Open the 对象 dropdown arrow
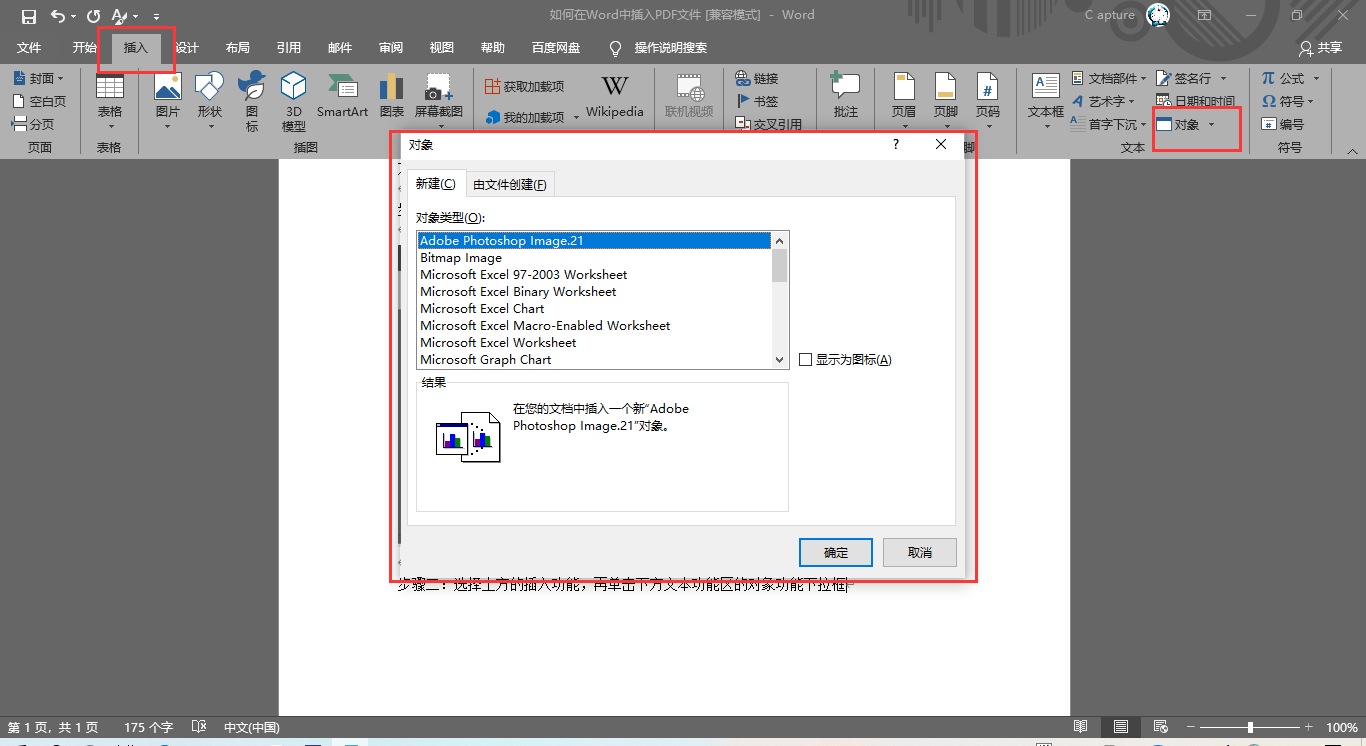The width and height of the screenshot is (1366, 746). click(1214, 124)
